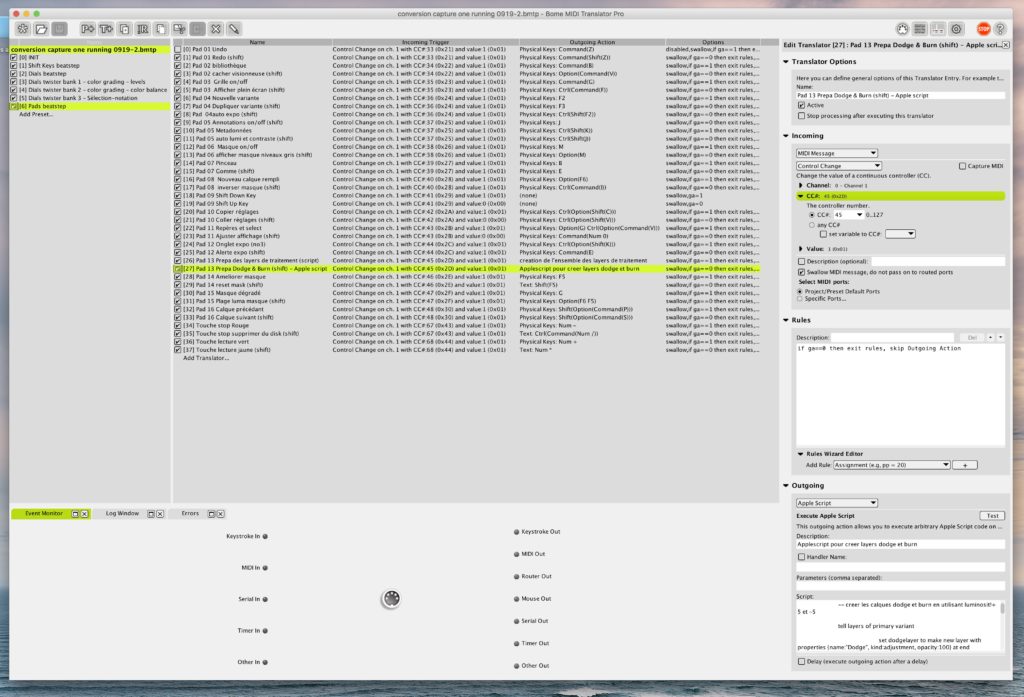Click the Copy toolbar icon
This screenshot has height=697, width=1024.
click(161, 29)
